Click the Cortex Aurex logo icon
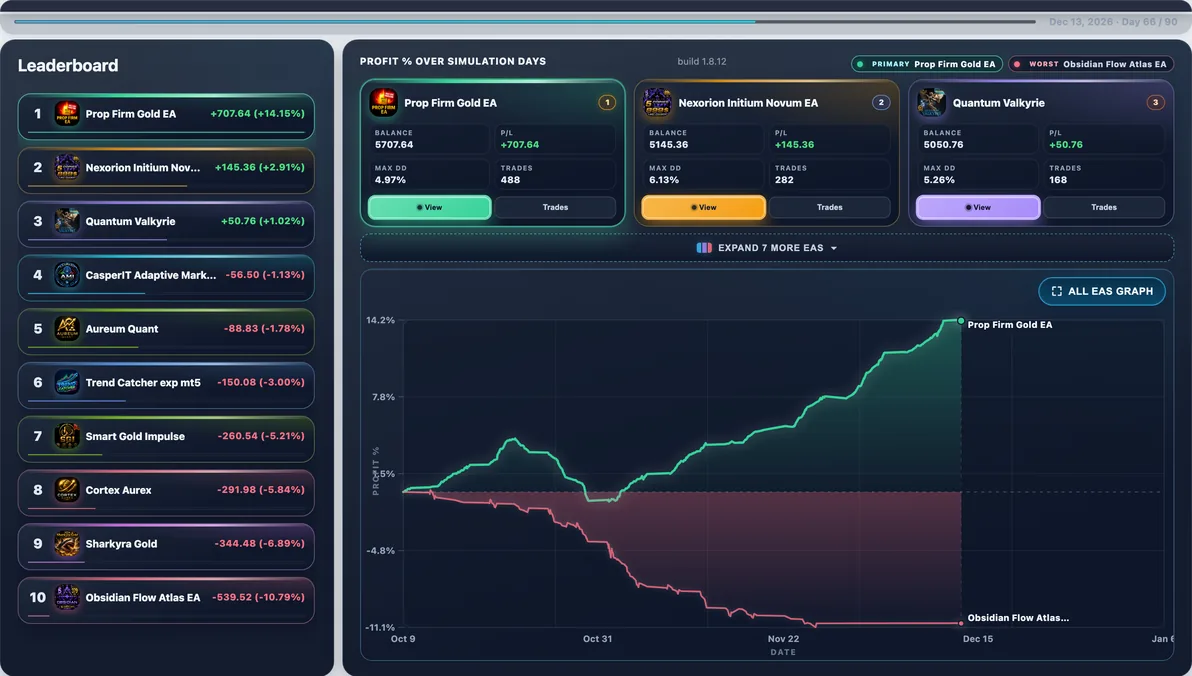Screen dimensions: 1192x676 coord(67,490)
